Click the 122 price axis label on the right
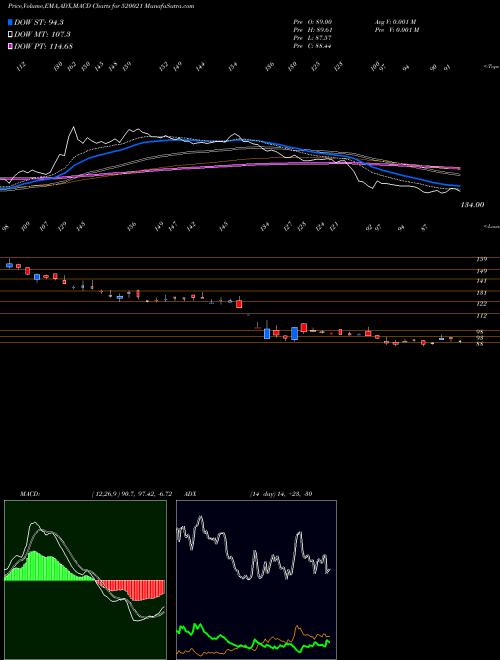The width and height of the screenshot is (500, 660). tap(482, 303)
